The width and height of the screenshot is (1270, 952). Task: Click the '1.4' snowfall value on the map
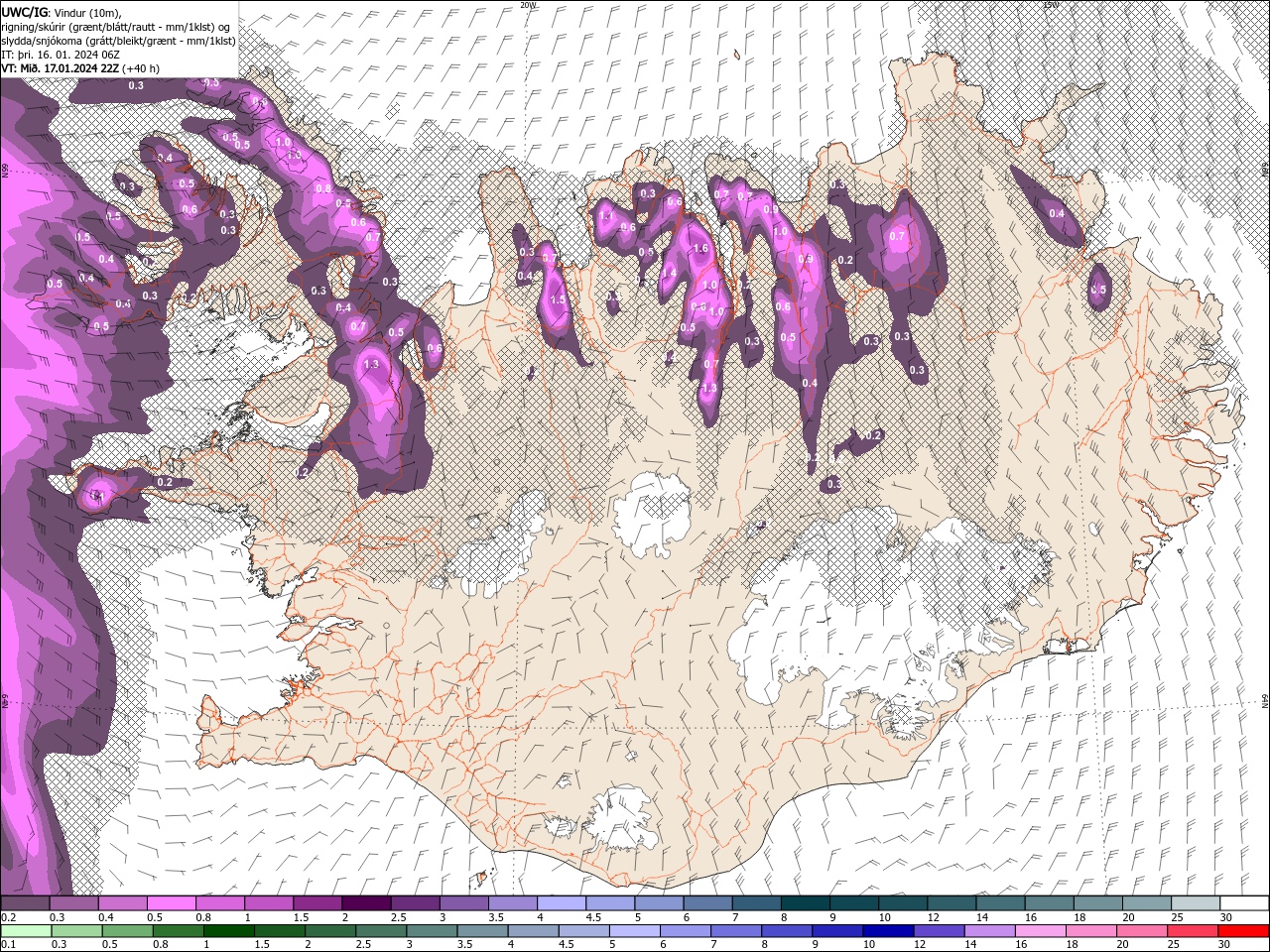coord(669,274)
